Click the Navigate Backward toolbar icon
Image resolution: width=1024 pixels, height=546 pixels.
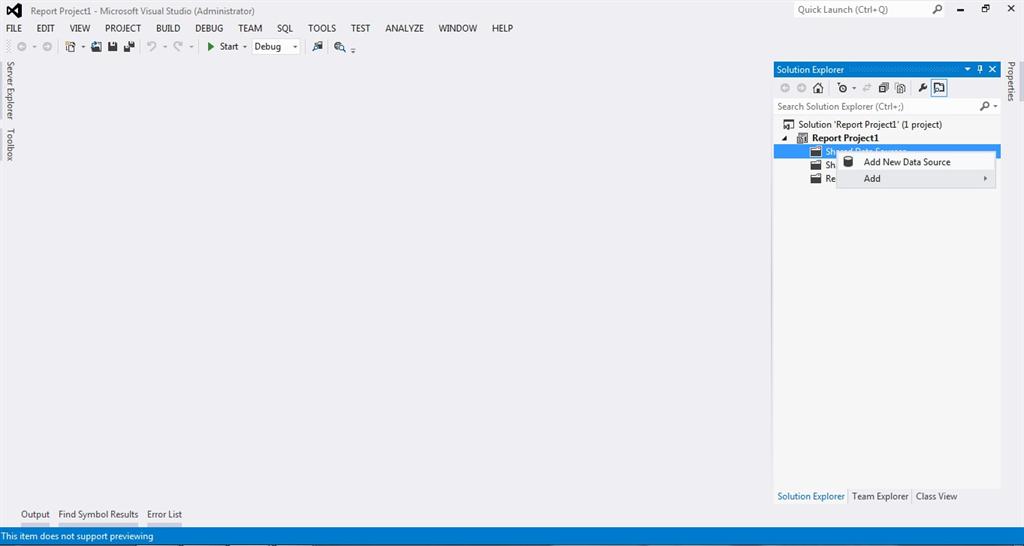pyautogui.click(x=22, y=47)
